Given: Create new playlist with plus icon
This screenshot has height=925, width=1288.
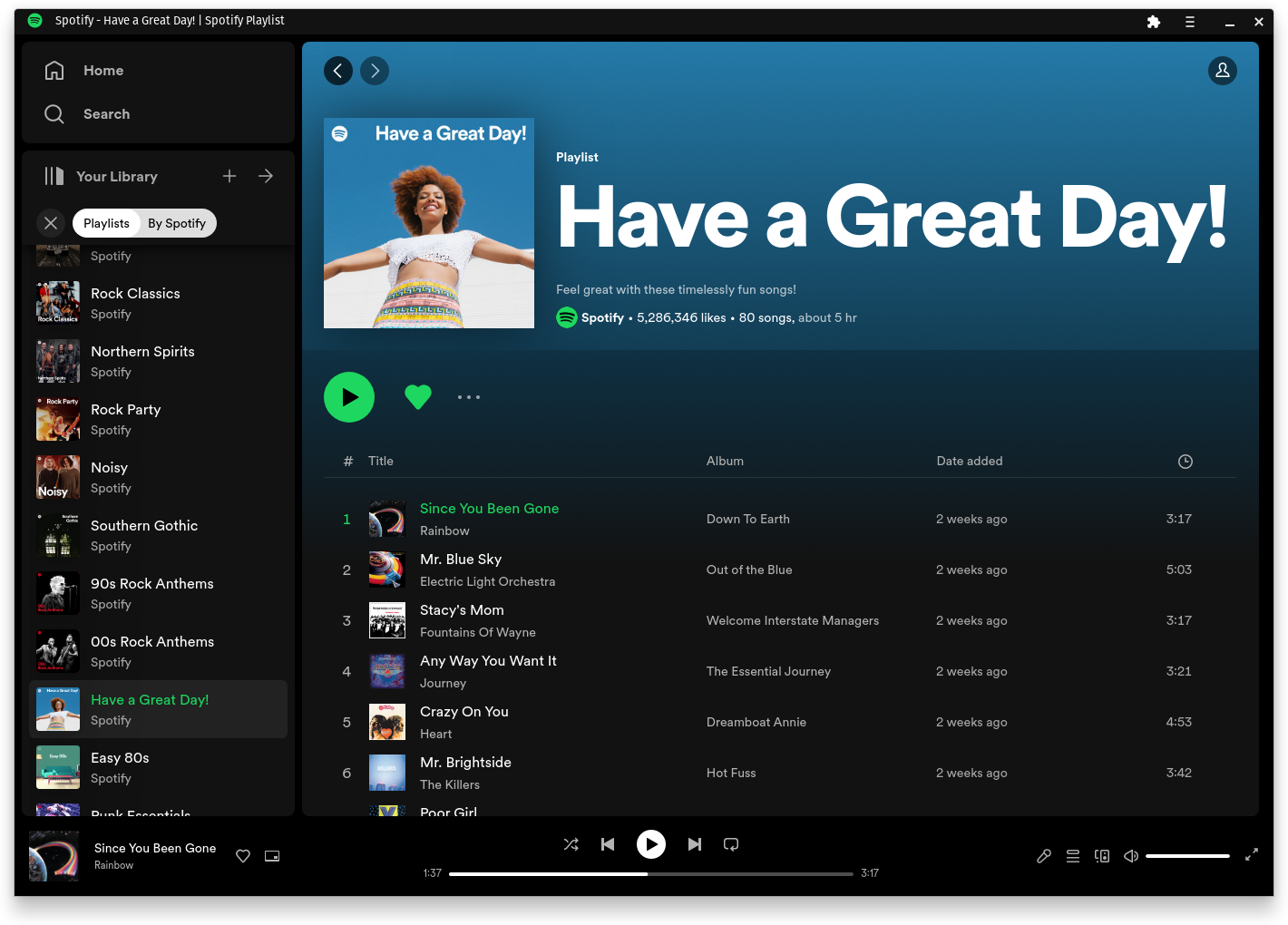Looking at the screenshot, I should (x=229, y=176).
